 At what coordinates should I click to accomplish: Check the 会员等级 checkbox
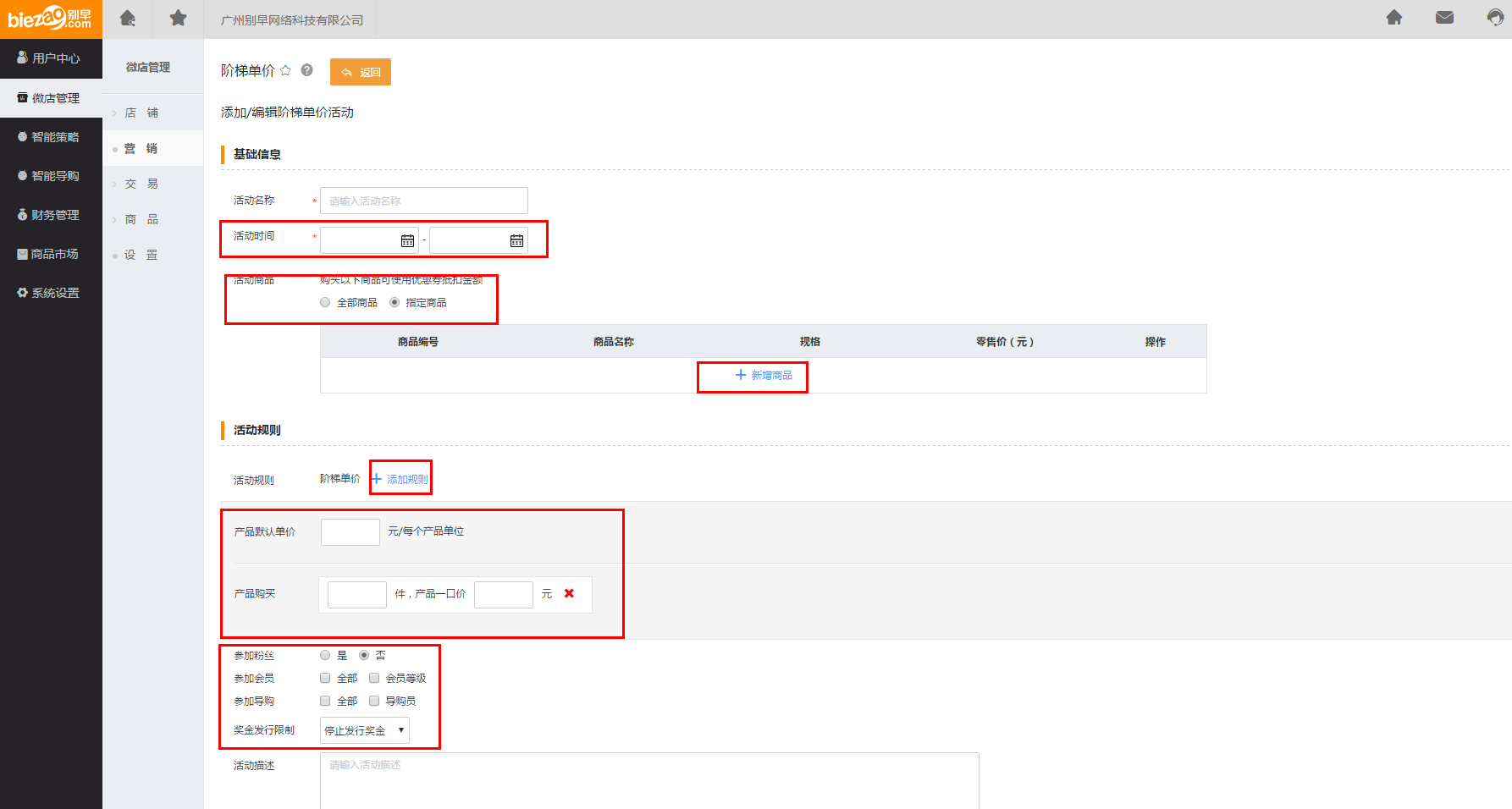pos(374,678)
